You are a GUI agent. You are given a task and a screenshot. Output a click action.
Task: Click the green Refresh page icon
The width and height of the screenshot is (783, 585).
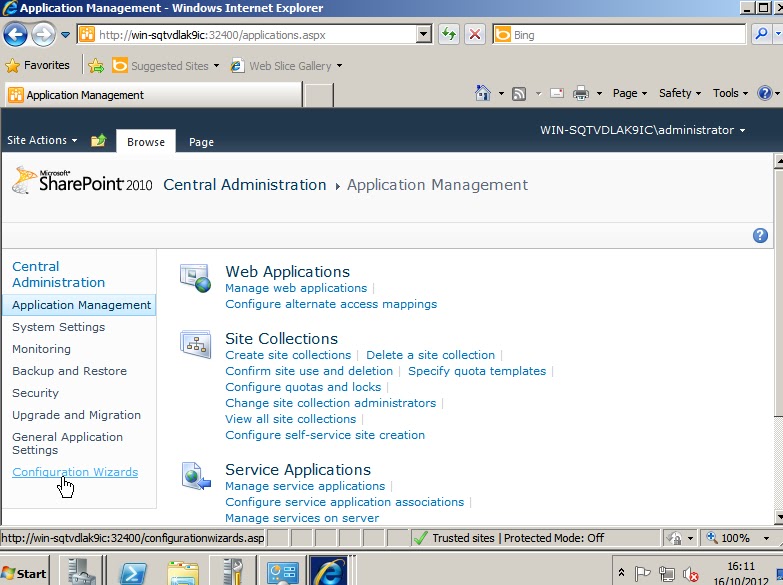[x=449, y=34]
